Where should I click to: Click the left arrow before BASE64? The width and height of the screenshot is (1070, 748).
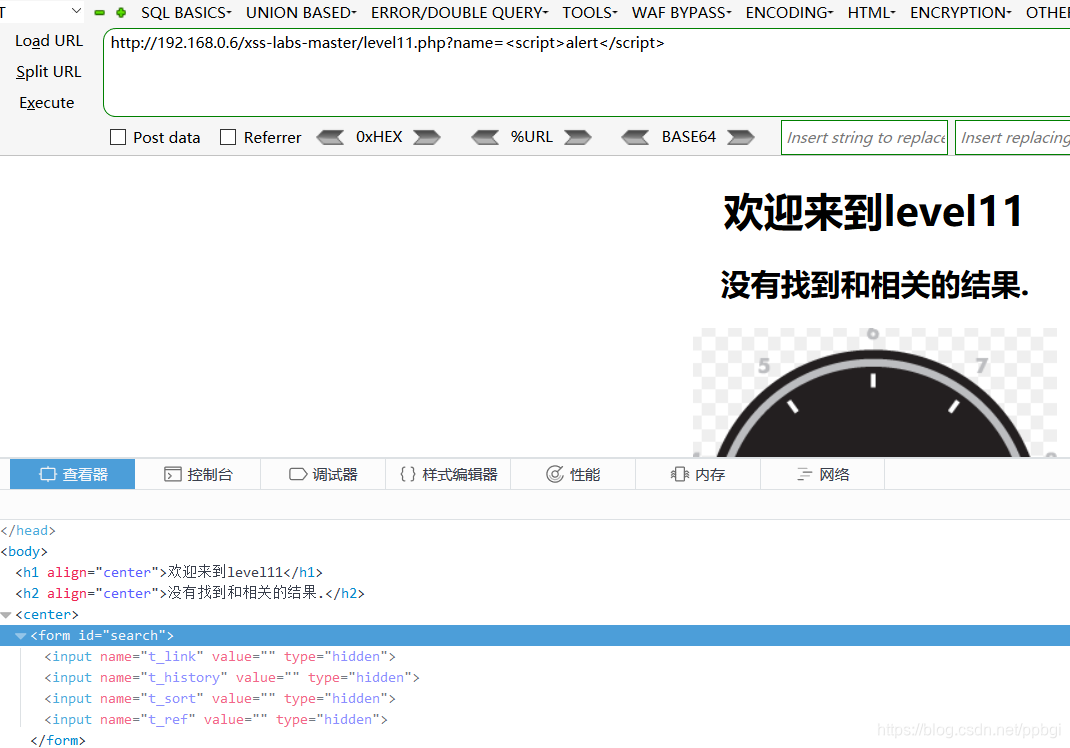[x=635, y=137]
